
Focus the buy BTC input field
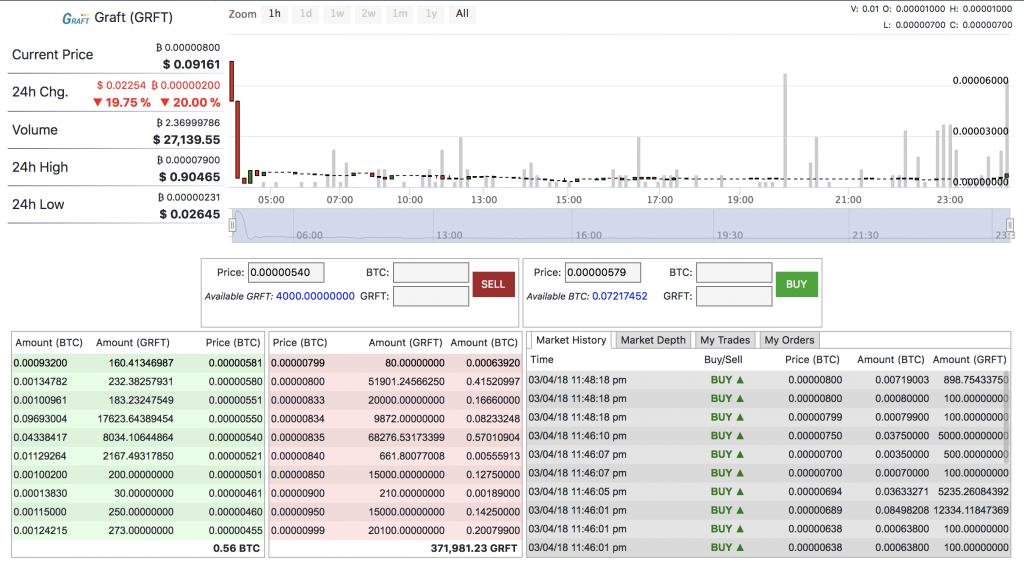[x=734, y=272]
